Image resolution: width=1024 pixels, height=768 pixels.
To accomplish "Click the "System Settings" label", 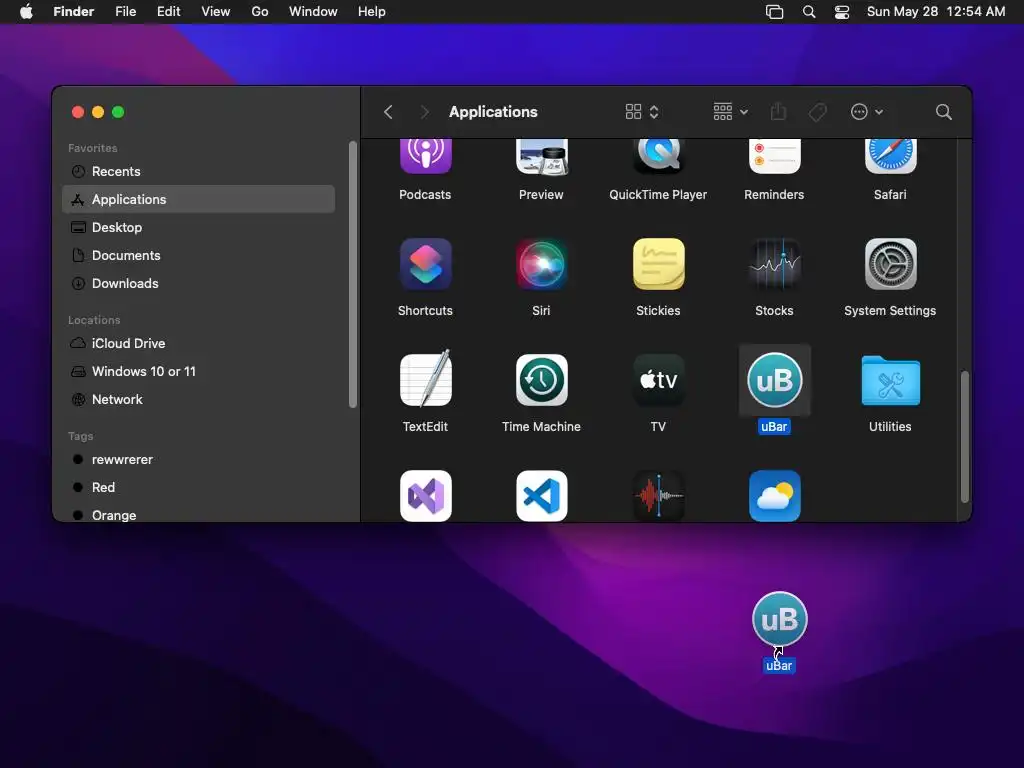I will coord(890,311).
